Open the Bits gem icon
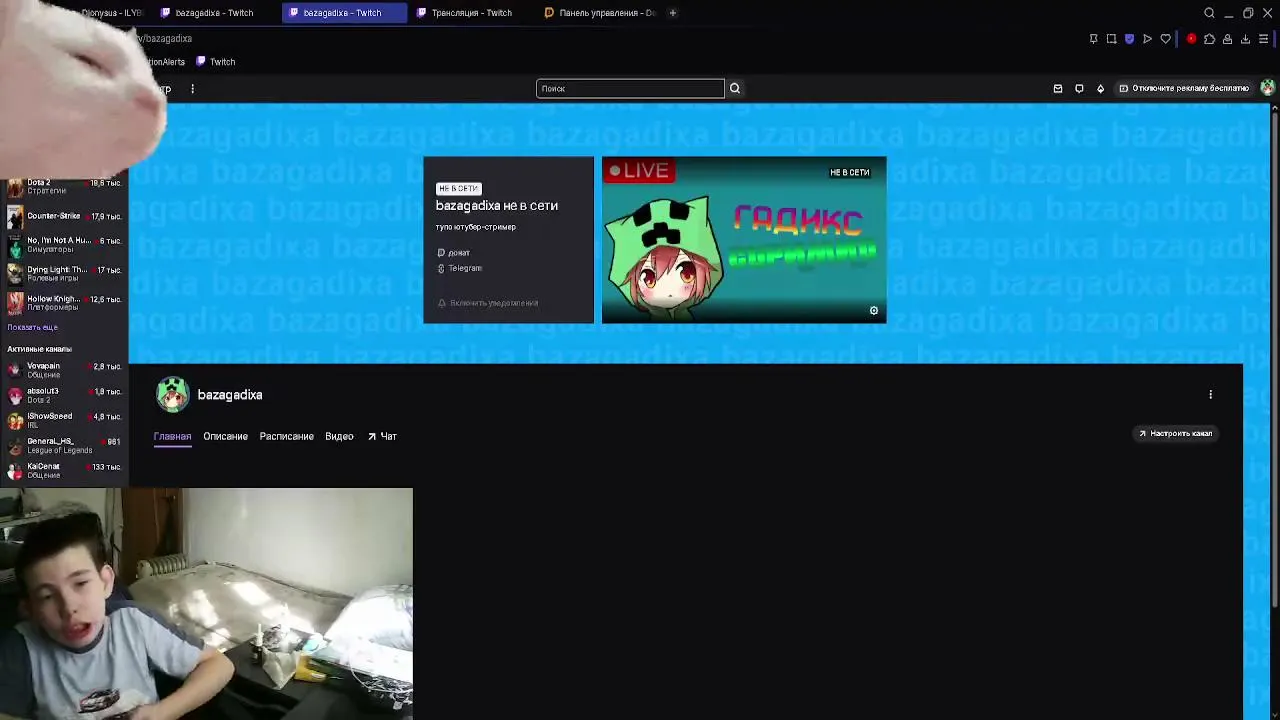1280x720 pixels. click(x=1100, y=88)
